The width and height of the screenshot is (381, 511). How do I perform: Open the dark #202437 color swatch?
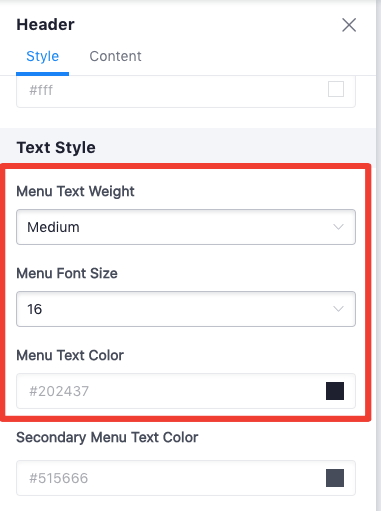click(x=335, y=391)
